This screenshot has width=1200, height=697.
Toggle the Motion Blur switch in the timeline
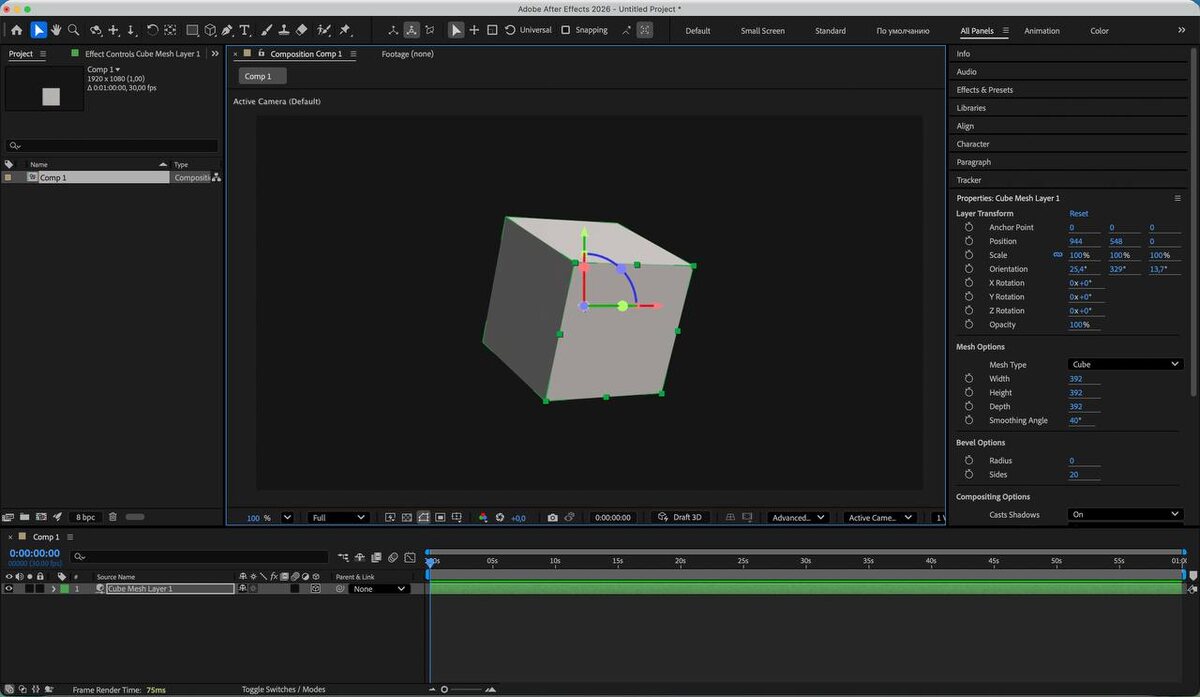(394, 557)
